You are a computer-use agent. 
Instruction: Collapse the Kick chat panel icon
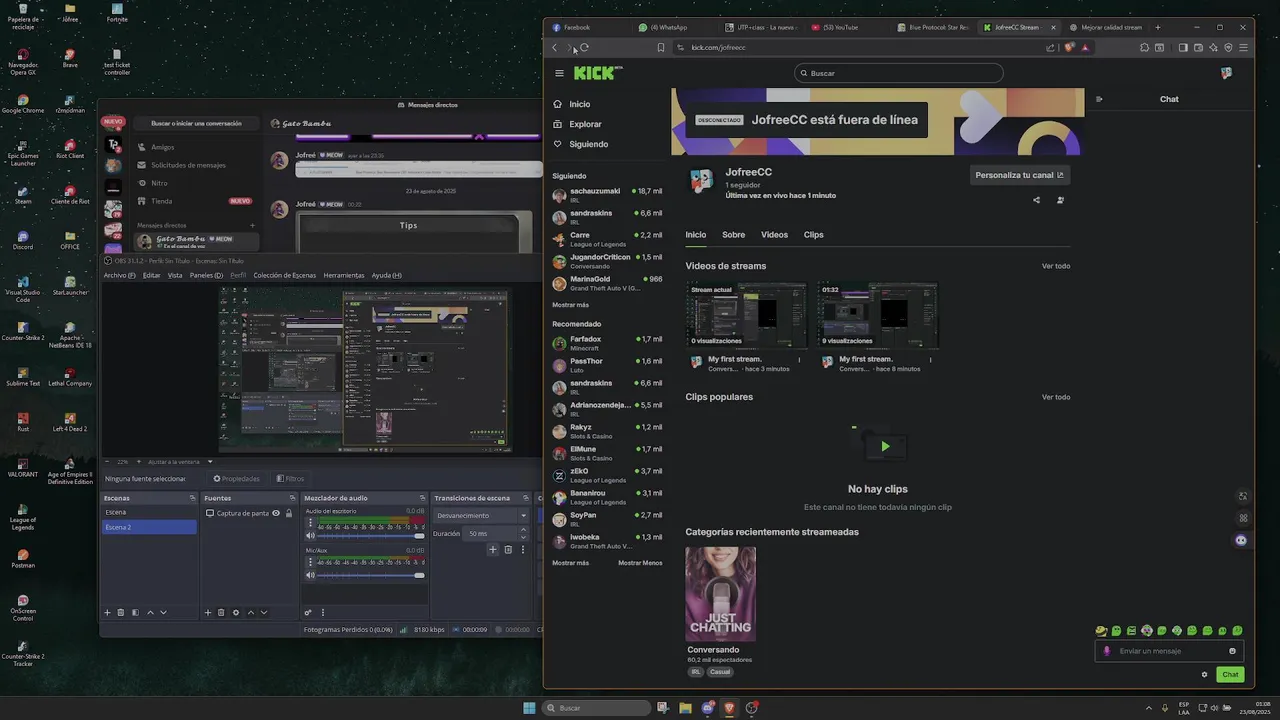coord(1099,99)
